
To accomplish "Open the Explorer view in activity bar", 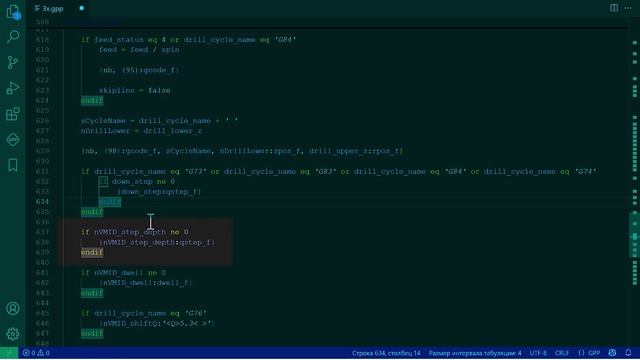I will pos(13,12).
